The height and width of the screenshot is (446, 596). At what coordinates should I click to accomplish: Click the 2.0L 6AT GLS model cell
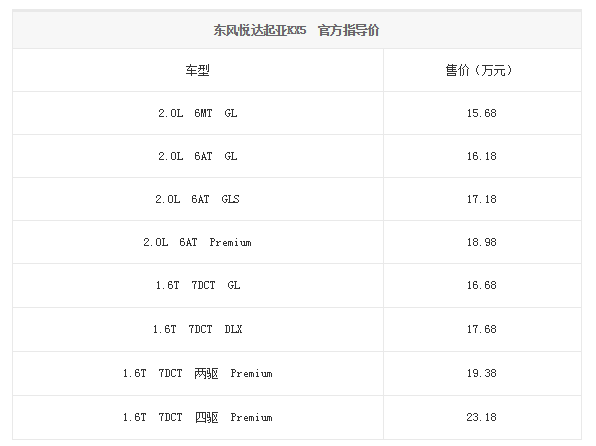click(x=197, y=199)
